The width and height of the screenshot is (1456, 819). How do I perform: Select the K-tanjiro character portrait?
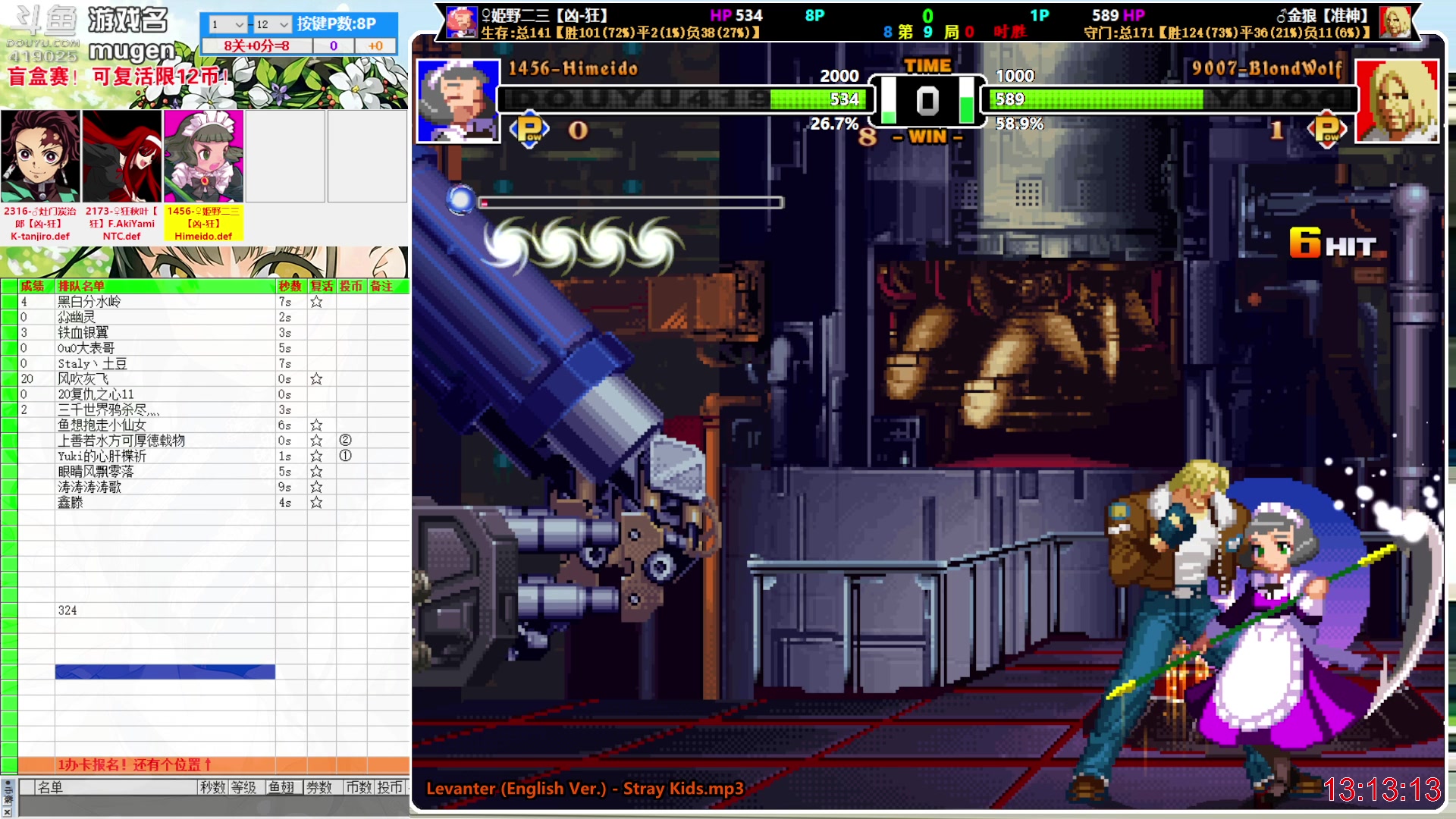pyautogui.click(x=40, y=156)
